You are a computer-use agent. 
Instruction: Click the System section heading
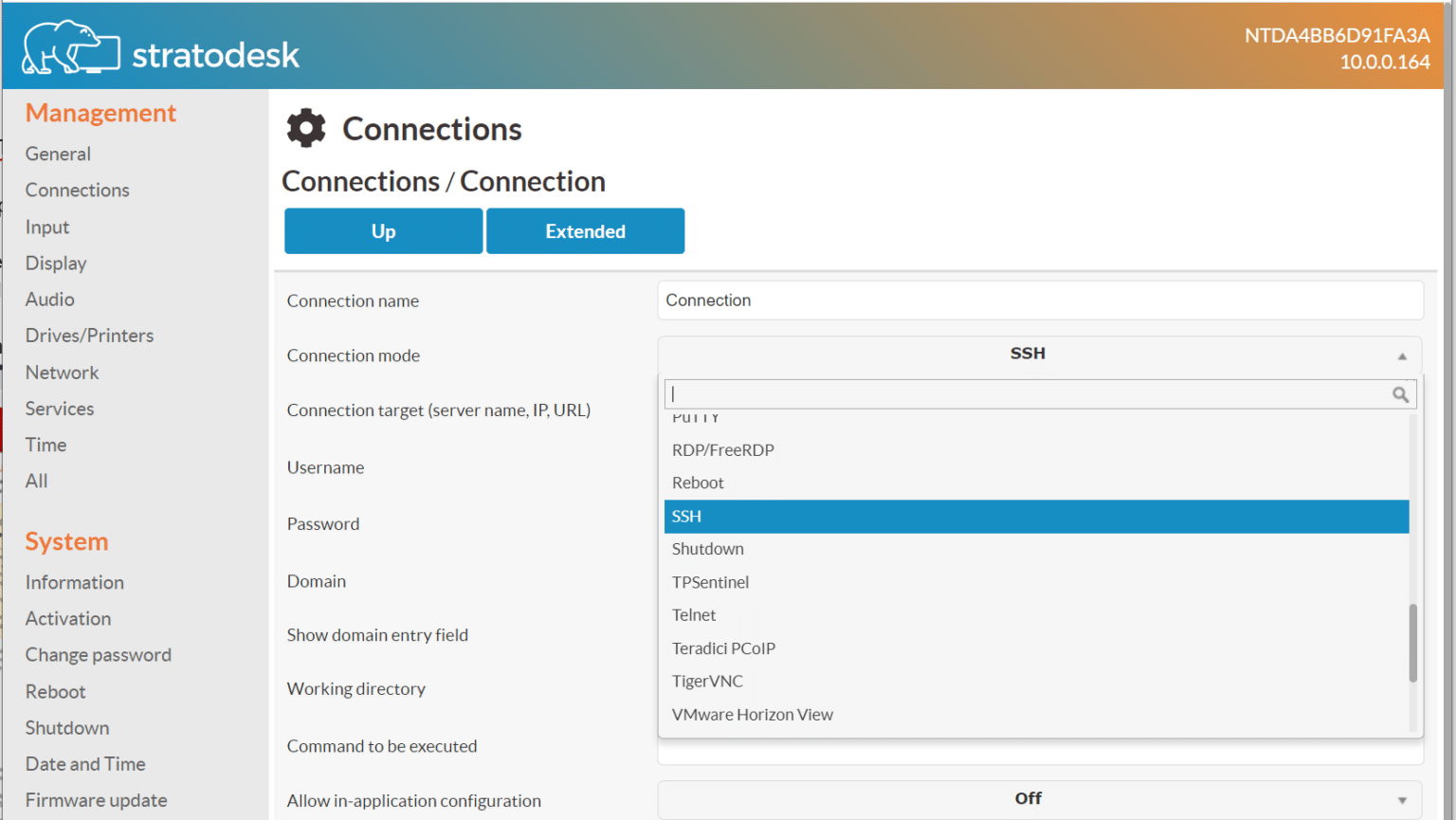click(x=66, y=541)
